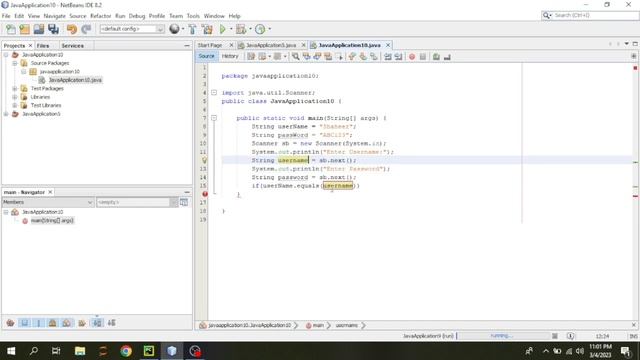The image size is (640, 360).
Task: Click username breadcrumb in editor bottom bar
Action: tap(347, 325)
